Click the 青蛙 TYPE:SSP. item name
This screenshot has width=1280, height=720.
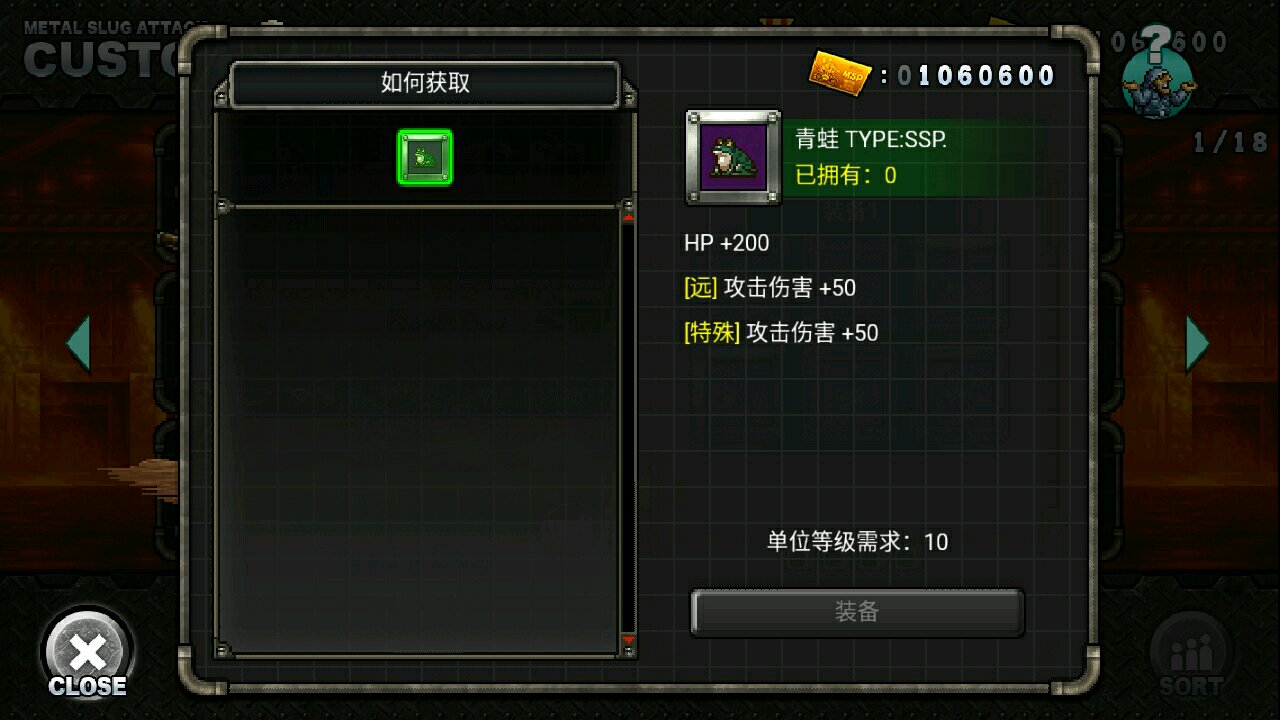click(x=871, y=139)
